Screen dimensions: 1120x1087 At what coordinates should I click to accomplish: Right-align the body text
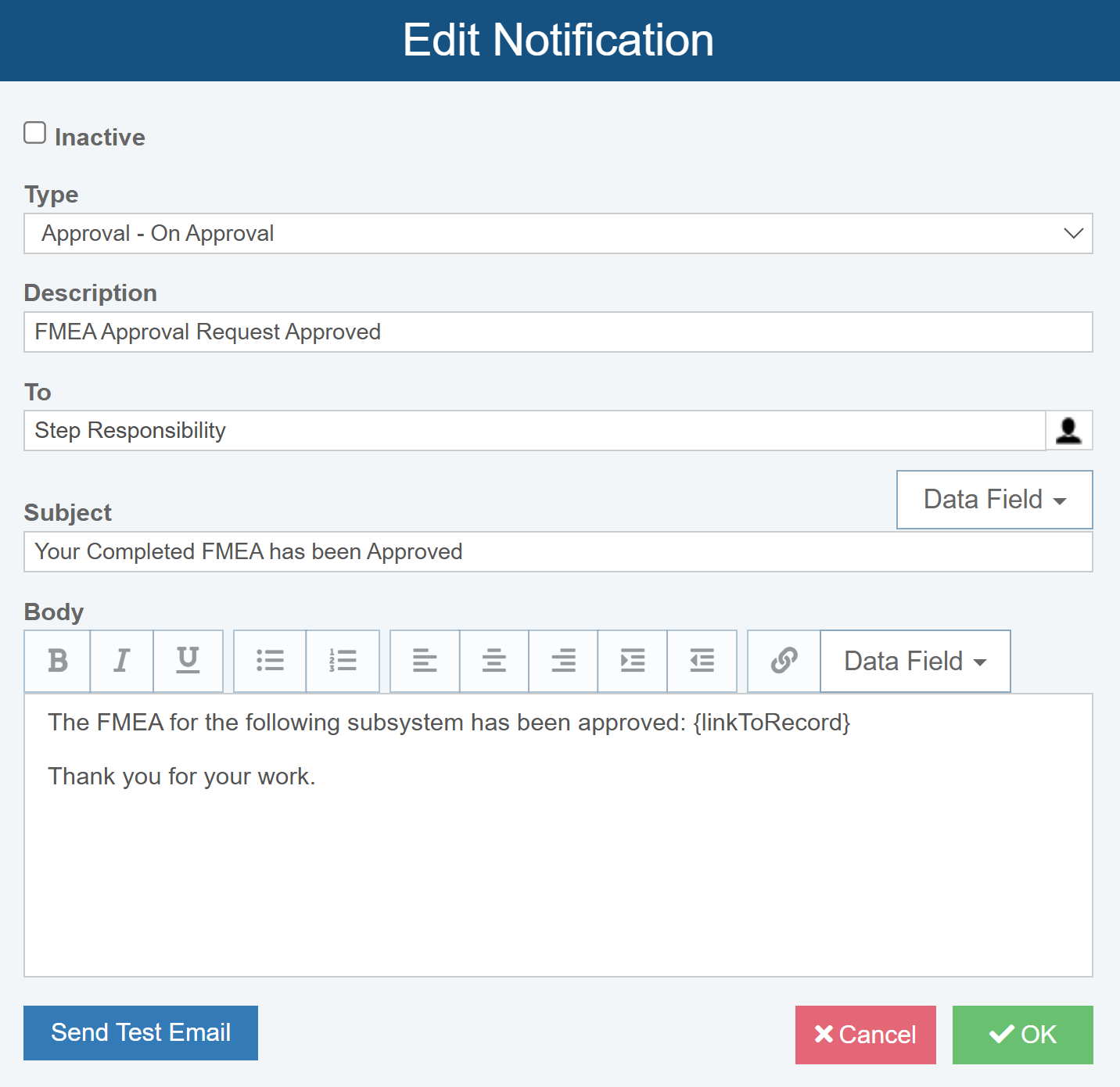pos(563,661)
